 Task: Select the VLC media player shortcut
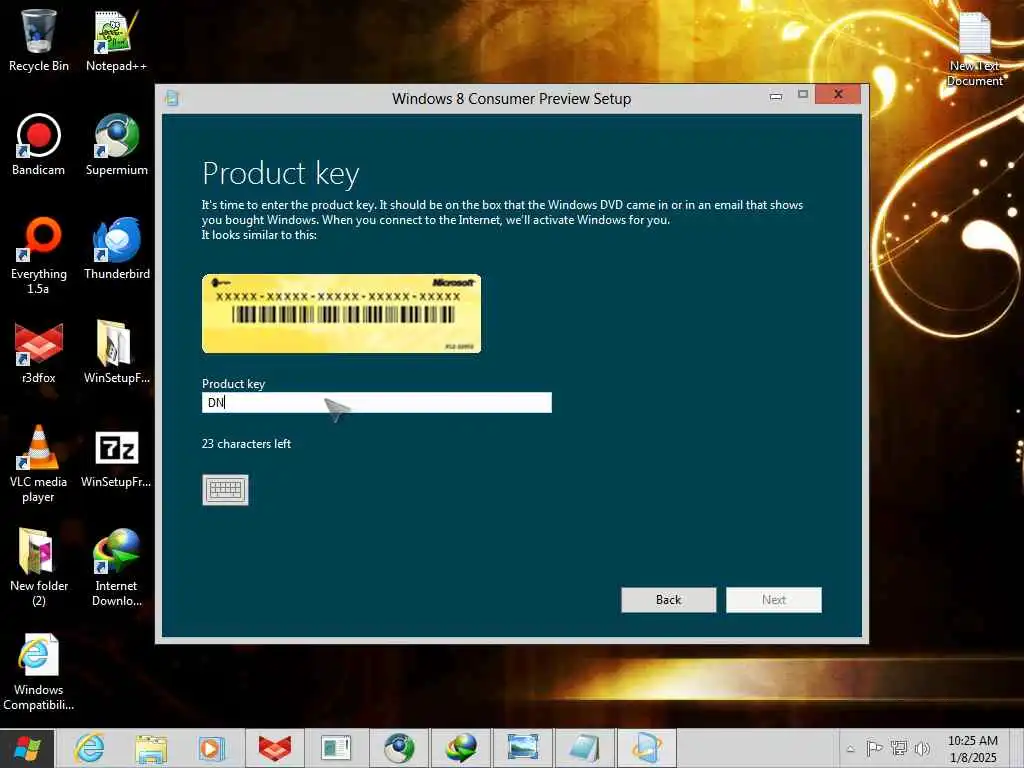[39, 464]
